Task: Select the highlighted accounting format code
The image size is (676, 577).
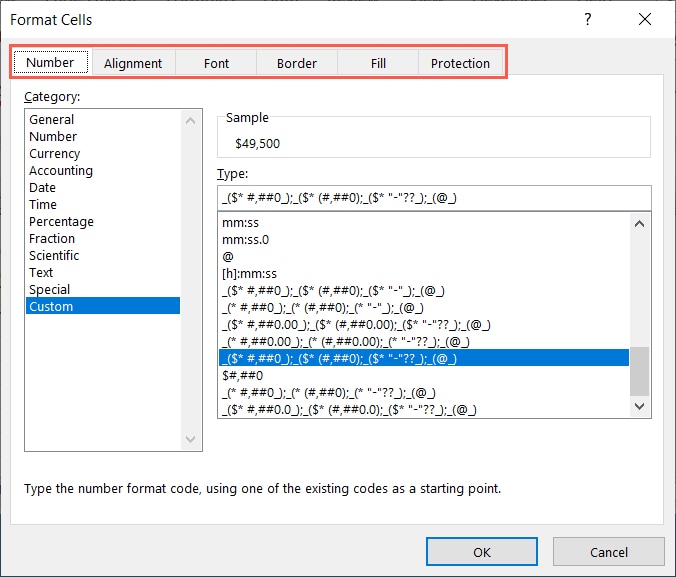Action: click(424, 358)
